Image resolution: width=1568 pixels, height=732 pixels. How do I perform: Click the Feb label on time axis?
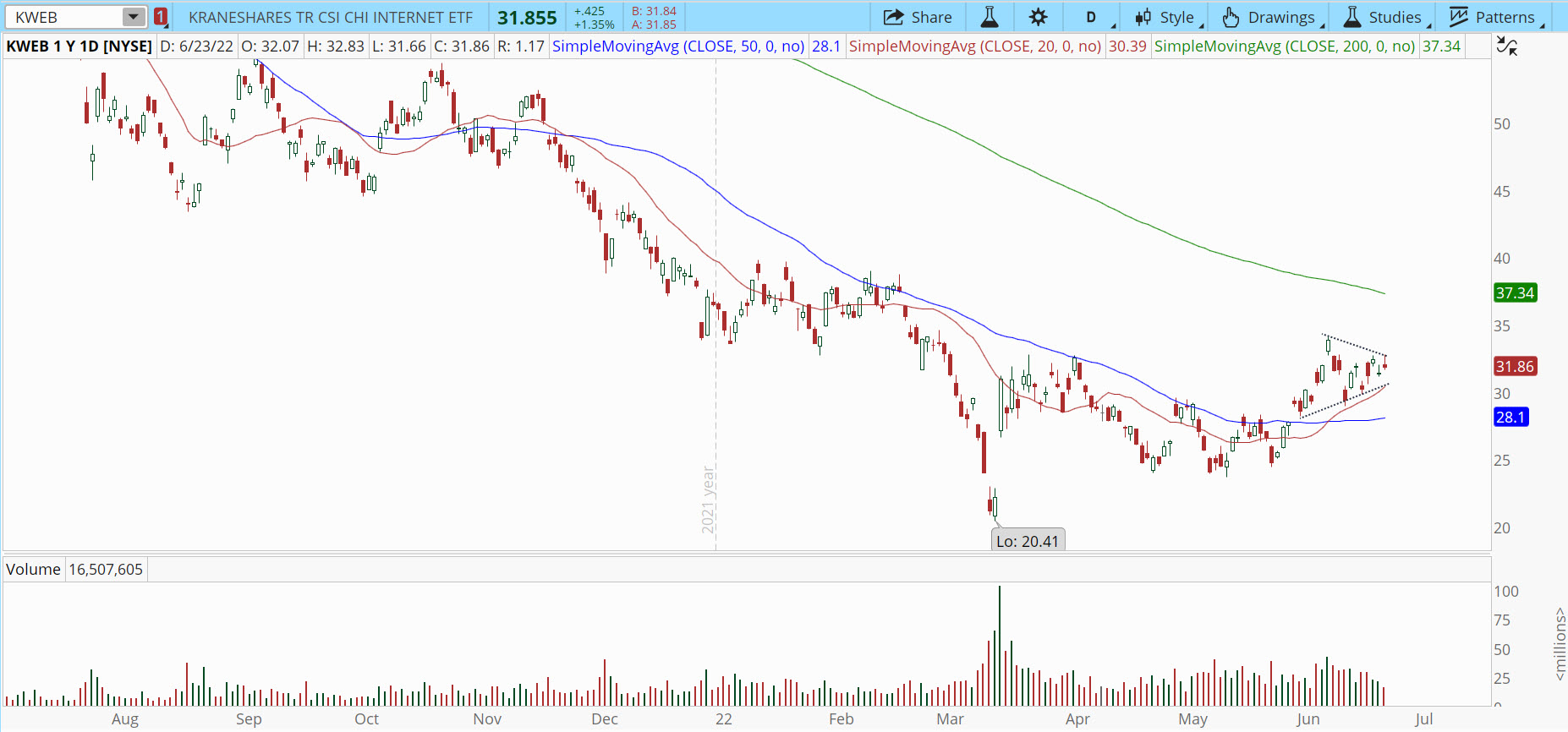point(842,719)
